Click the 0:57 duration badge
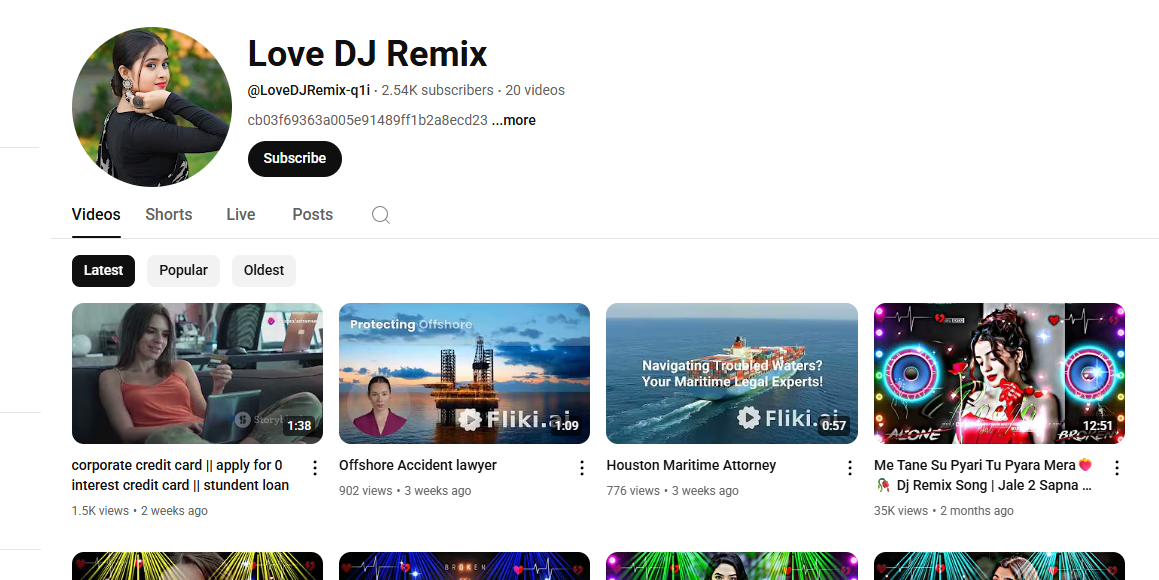Viewport: 1159px width, 580px height. (x=834, y=426)
